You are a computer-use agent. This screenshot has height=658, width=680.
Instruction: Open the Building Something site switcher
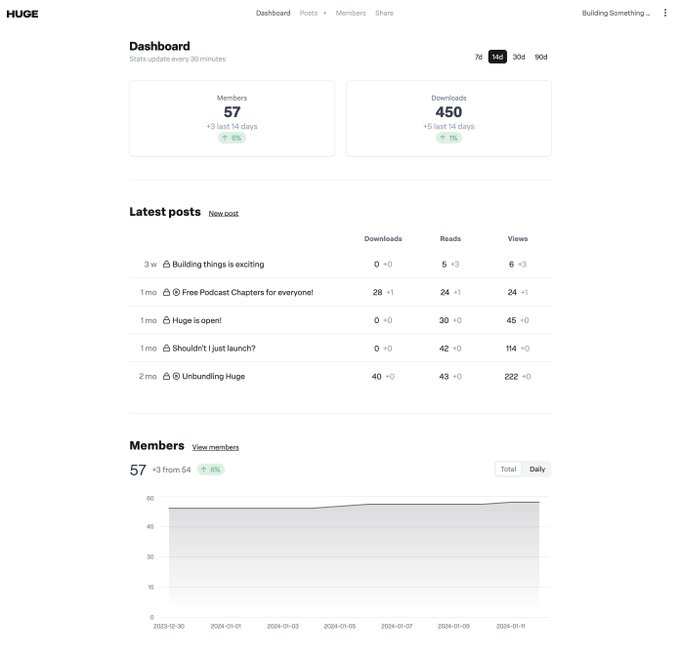(x=615, y=13)
